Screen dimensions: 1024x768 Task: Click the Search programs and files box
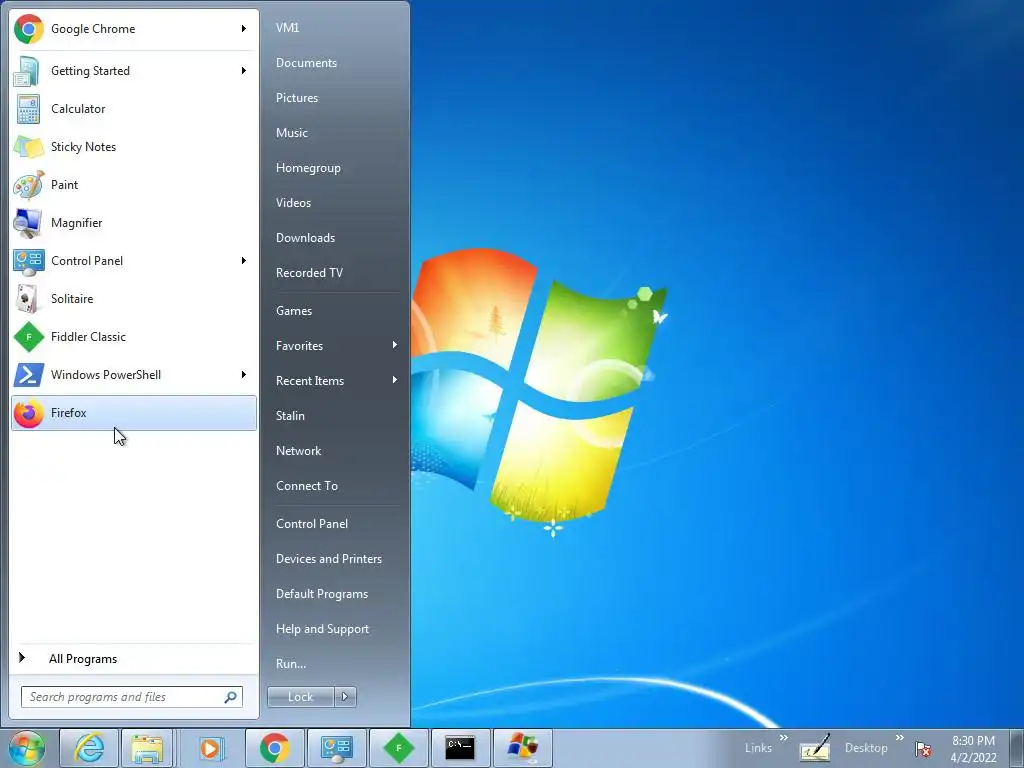[131, 697]
